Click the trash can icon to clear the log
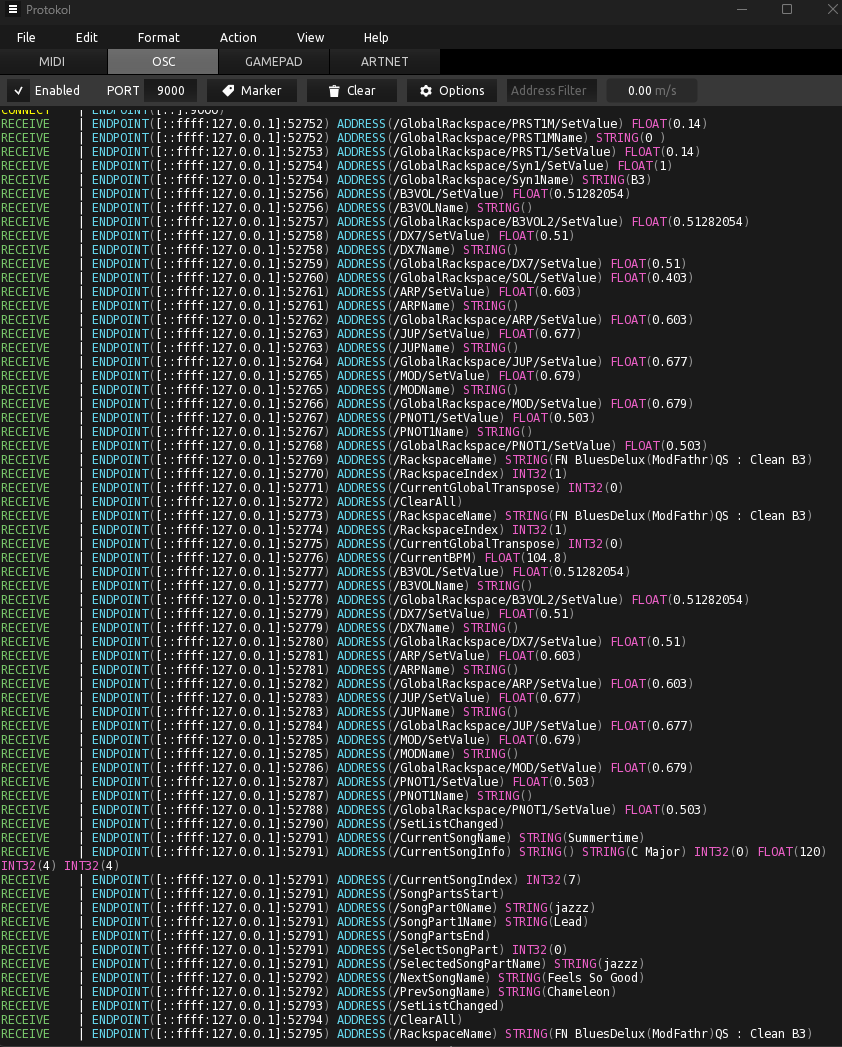This screenshot has height=1047, width=842. pyautogui.click(x=334, y=91)
